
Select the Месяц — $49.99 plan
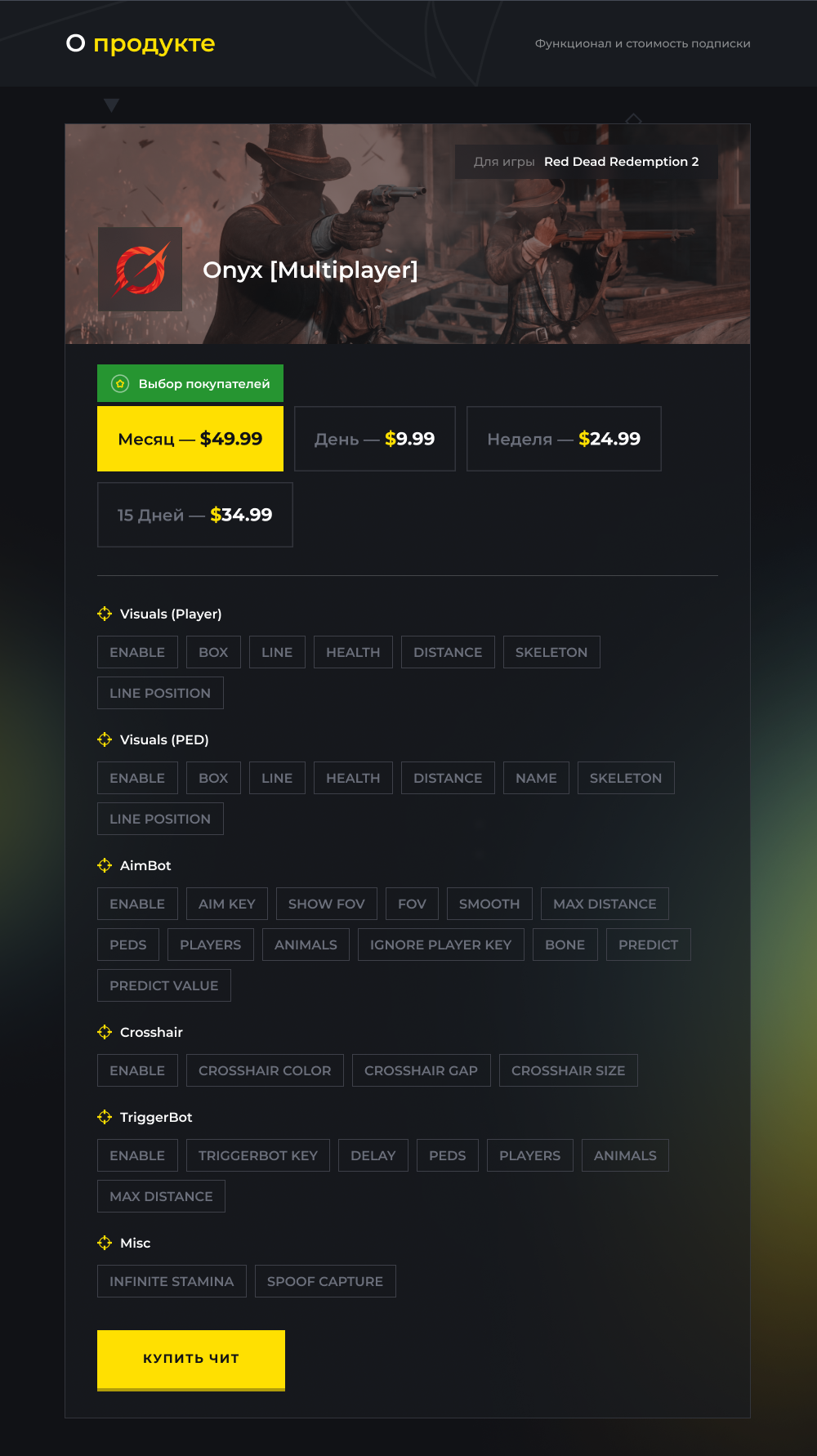coord(190,439)
